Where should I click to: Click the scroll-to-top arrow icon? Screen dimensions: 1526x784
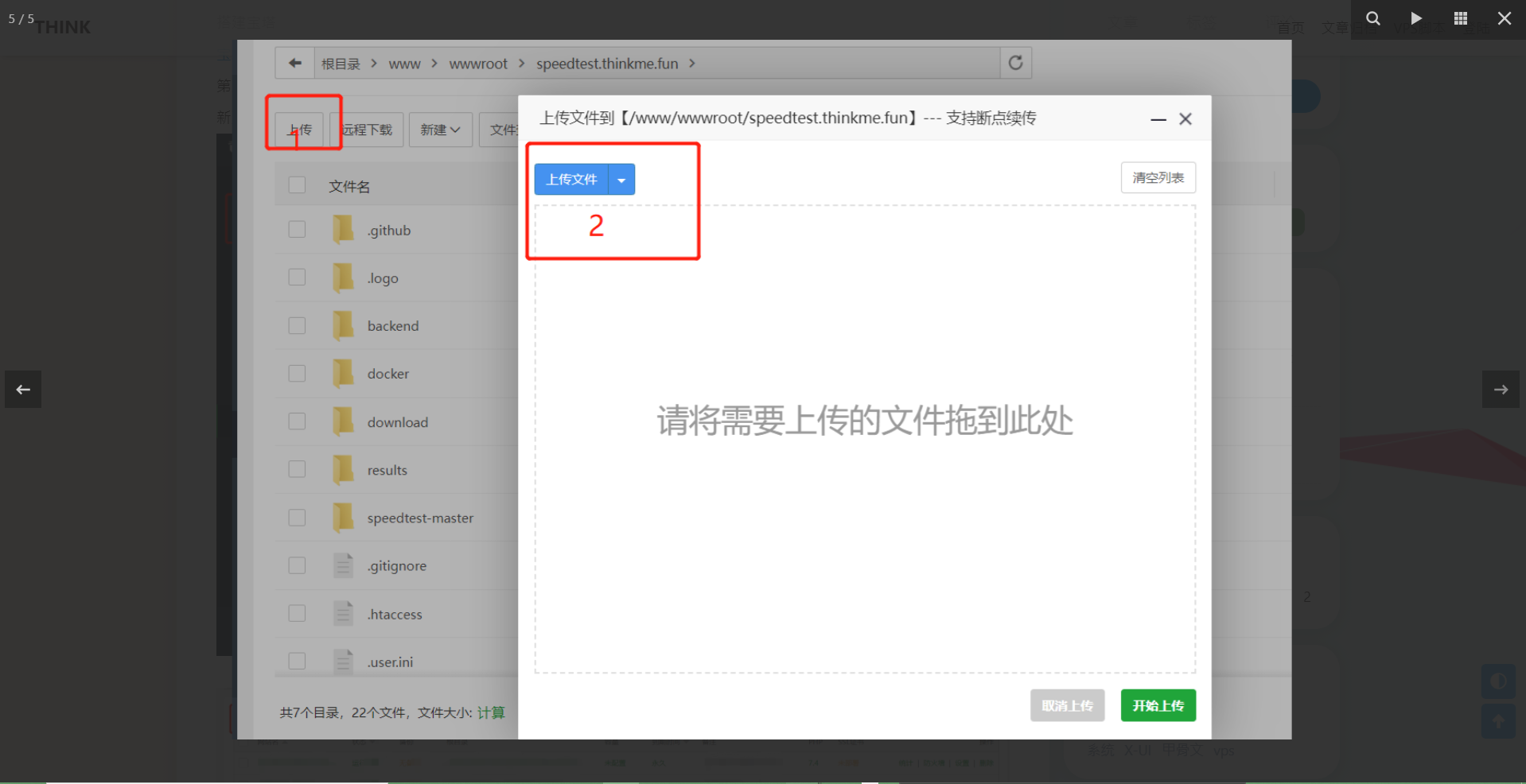click(x=1498, y=721)
